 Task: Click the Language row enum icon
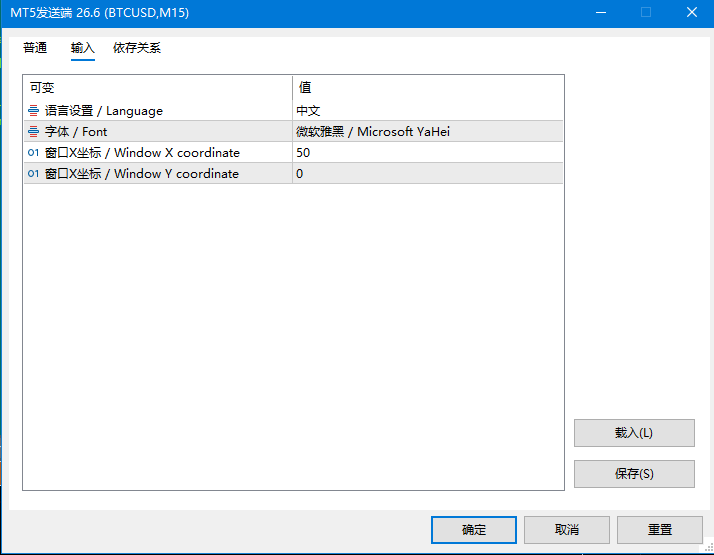pos(33,111)
